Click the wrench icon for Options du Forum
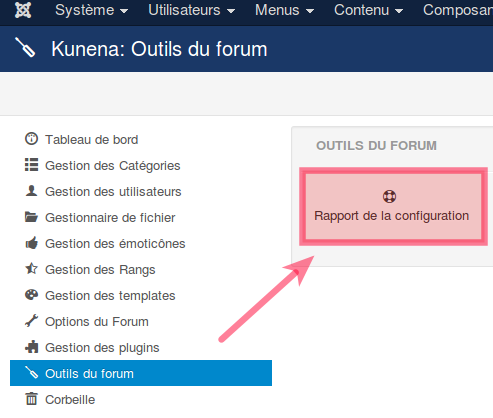Viewport: 493px width, 418px height. coord(31,321)
